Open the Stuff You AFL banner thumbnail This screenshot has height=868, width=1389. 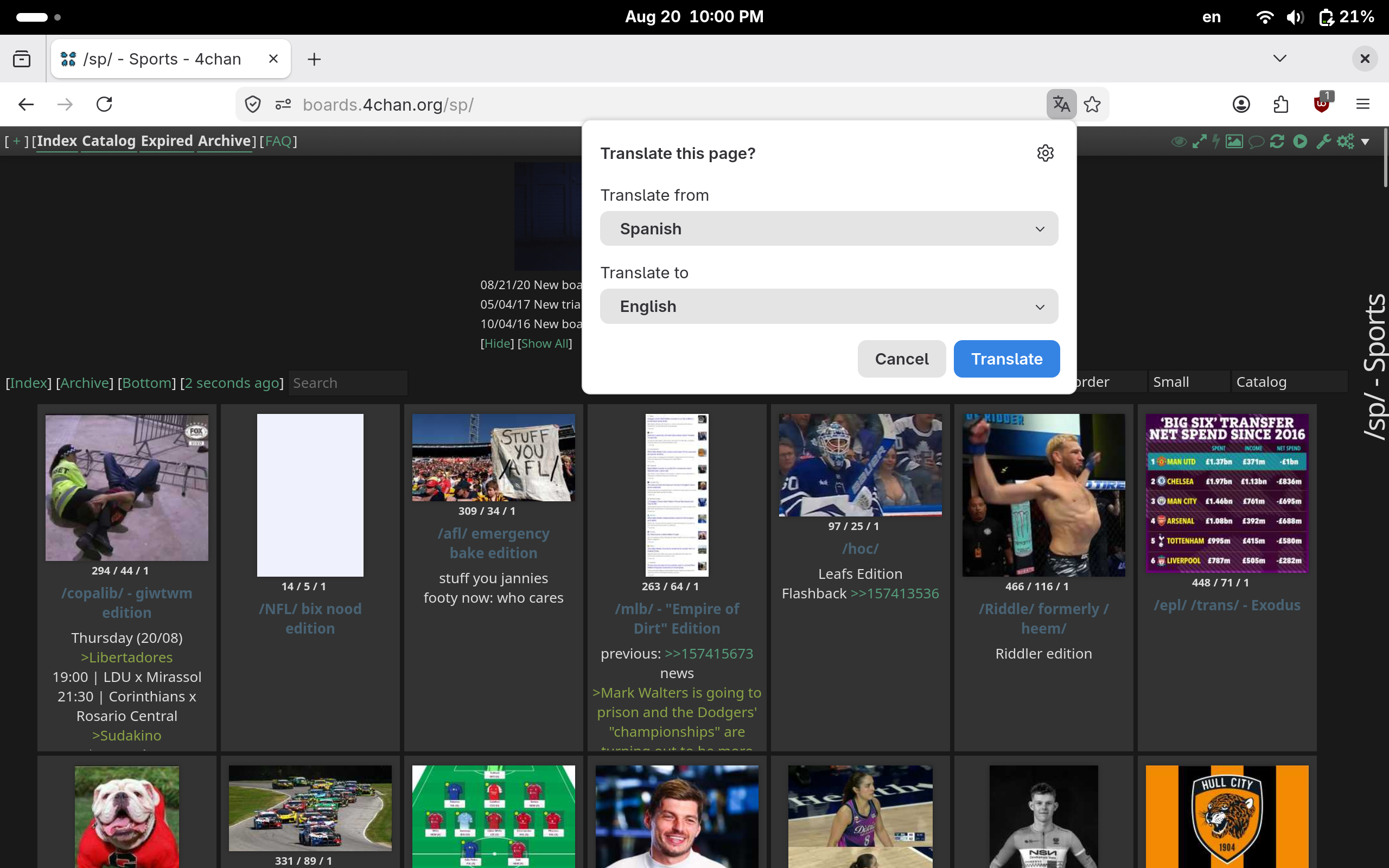[x=494, y=457]
